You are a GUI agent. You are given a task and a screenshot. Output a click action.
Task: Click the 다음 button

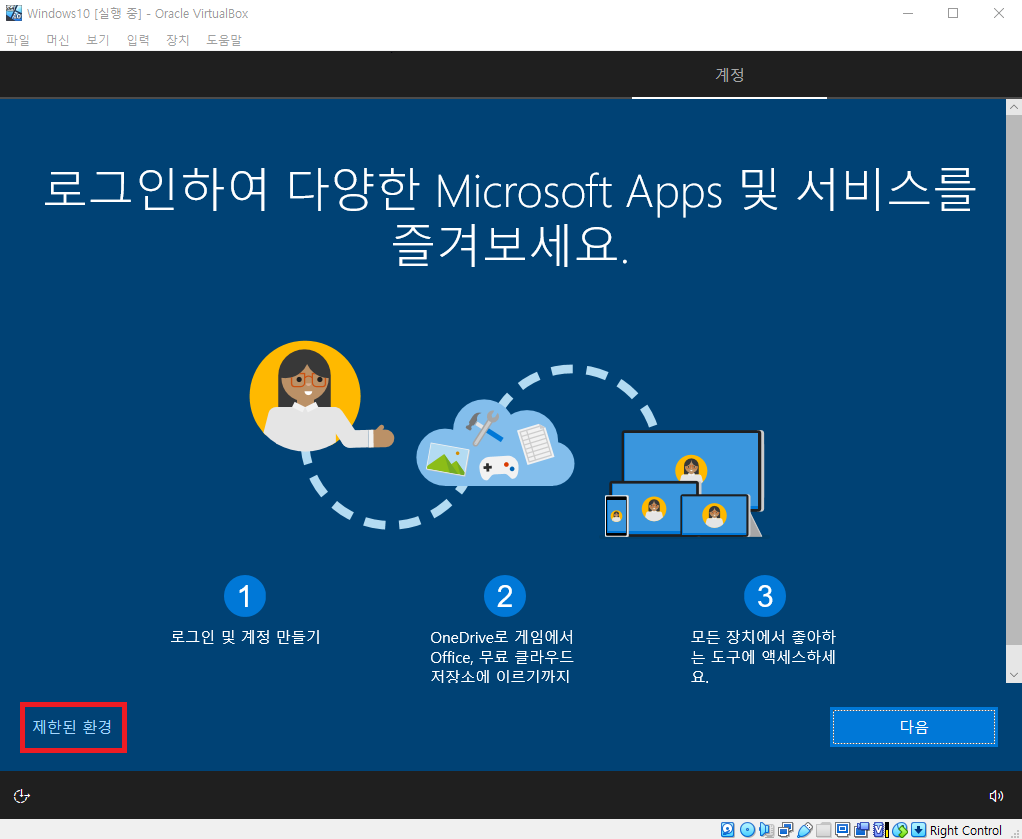[914, 726]
